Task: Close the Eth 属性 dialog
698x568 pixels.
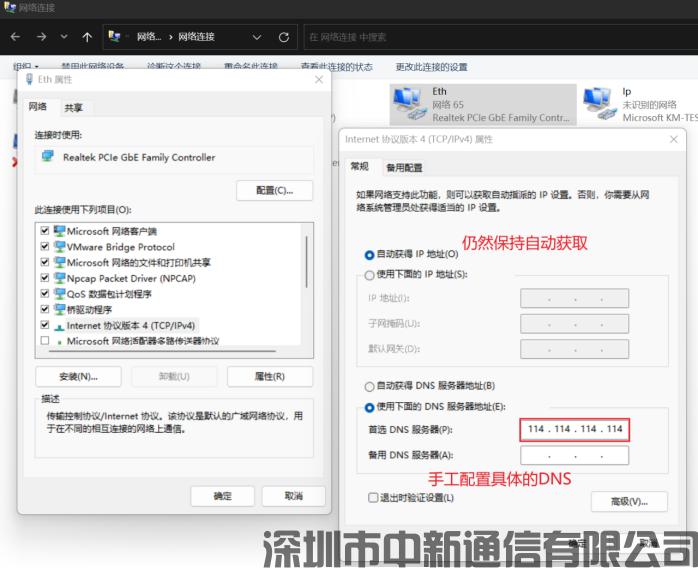Action: (x=319, y=80)
